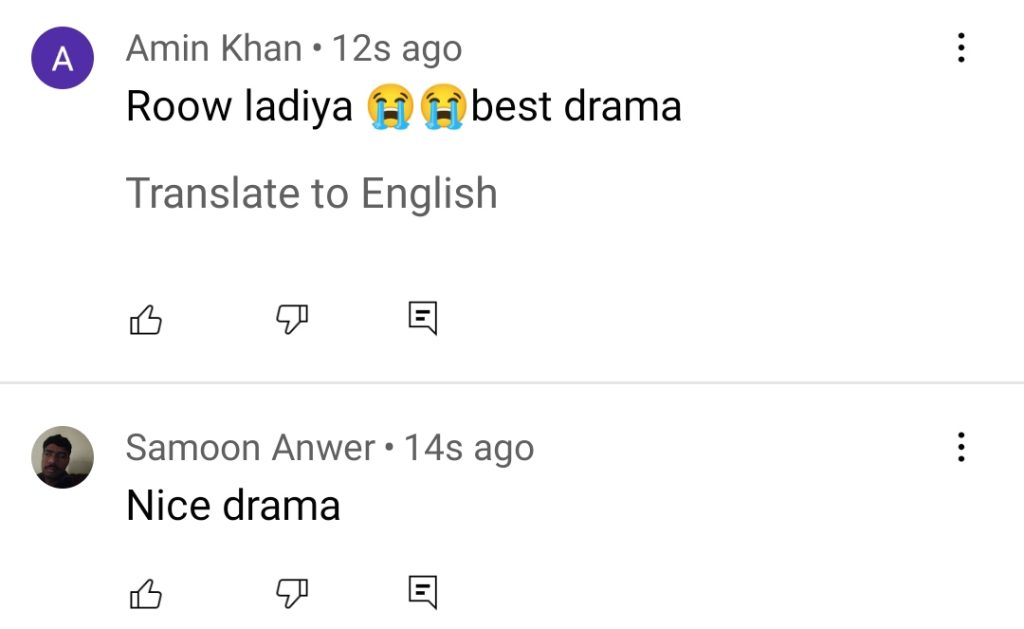Like Amin Khan's comment
1024x629 pixels.
(146, 319)
